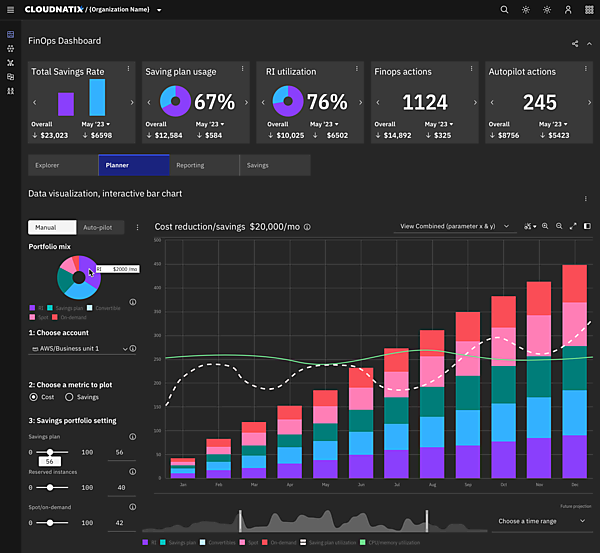Zoom in on the chart

pos(545,227)
